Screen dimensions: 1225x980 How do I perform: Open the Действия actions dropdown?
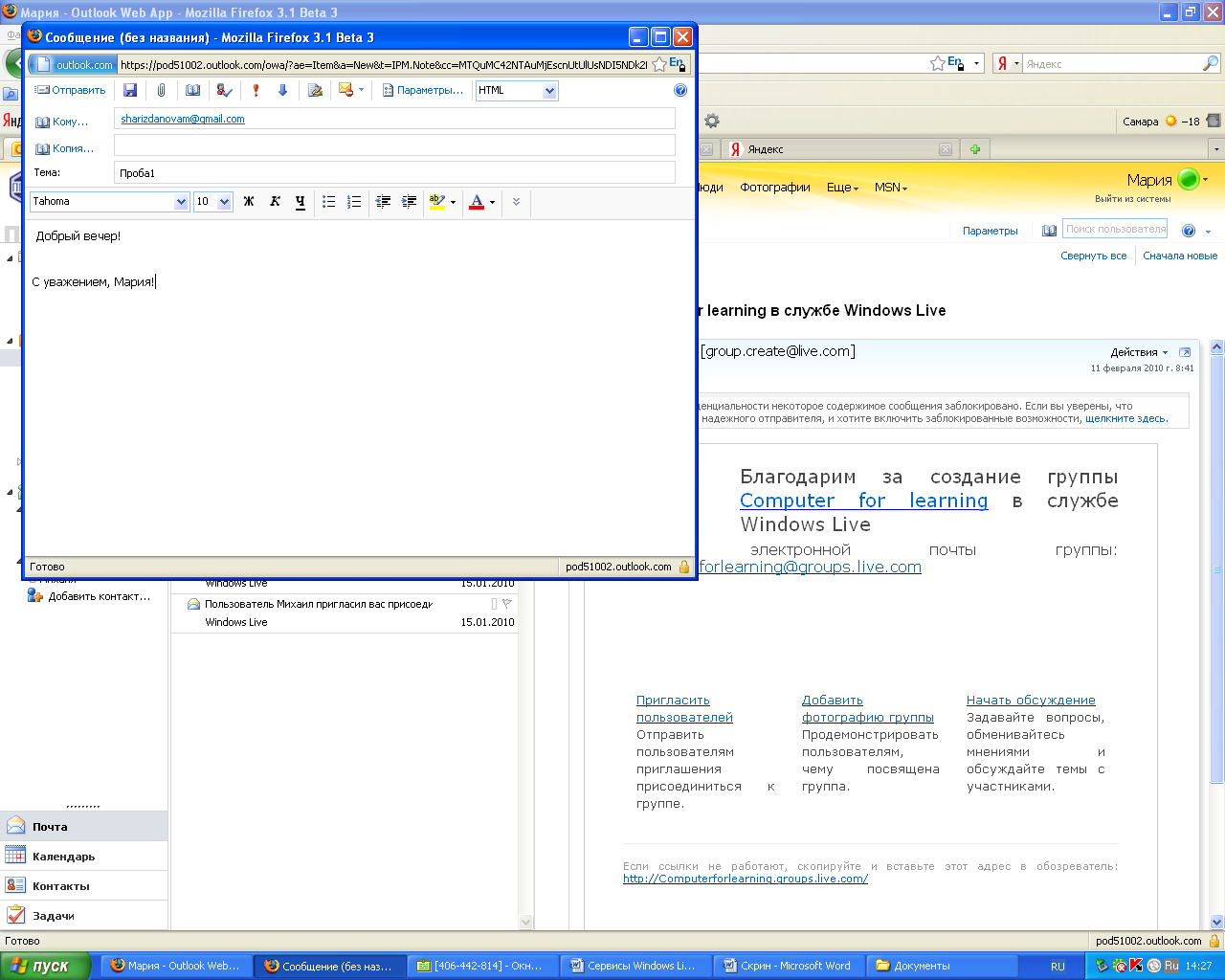pos(1139,352)
